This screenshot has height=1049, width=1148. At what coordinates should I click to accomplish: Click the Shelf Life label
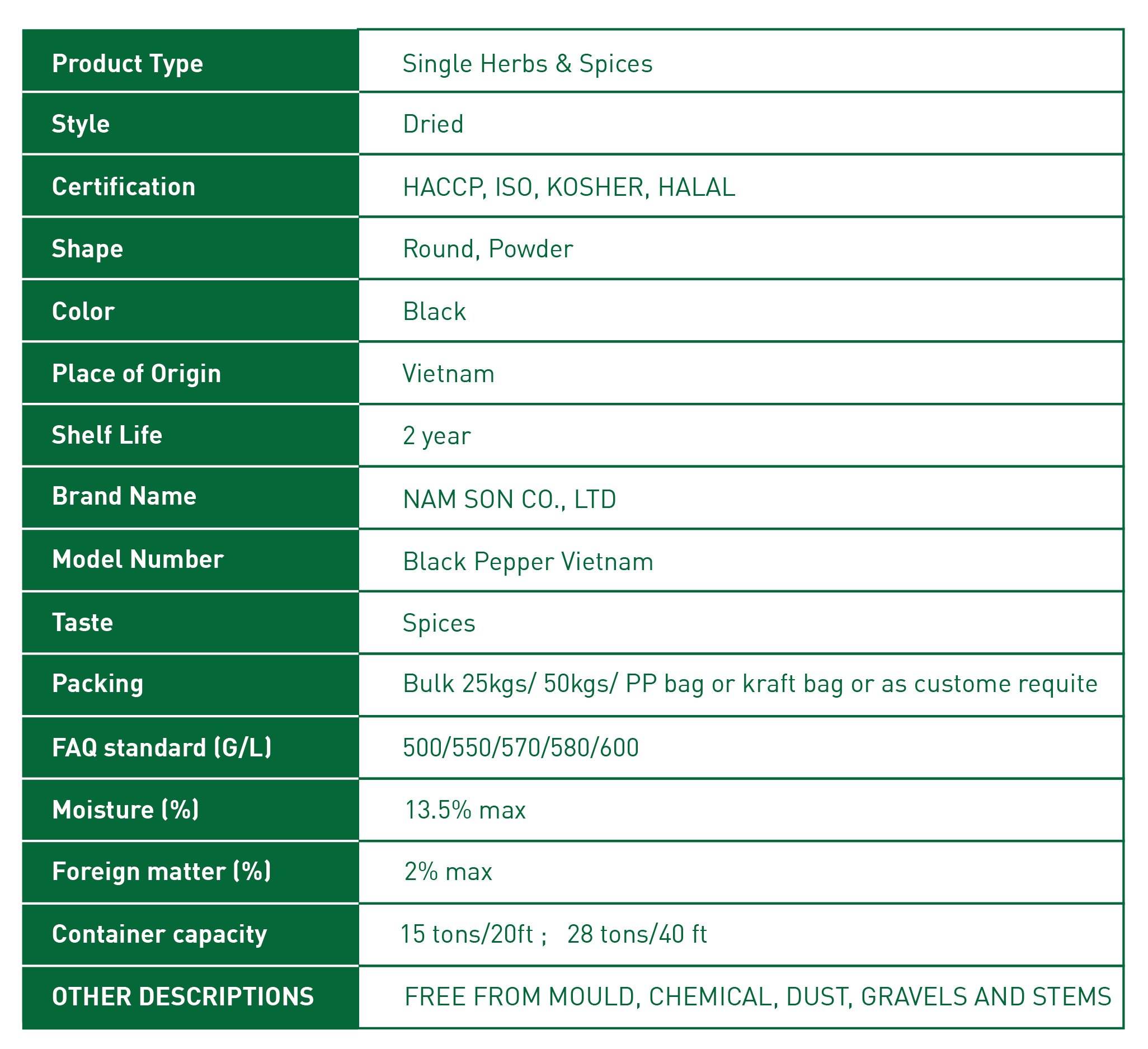[x=107, y=435]
